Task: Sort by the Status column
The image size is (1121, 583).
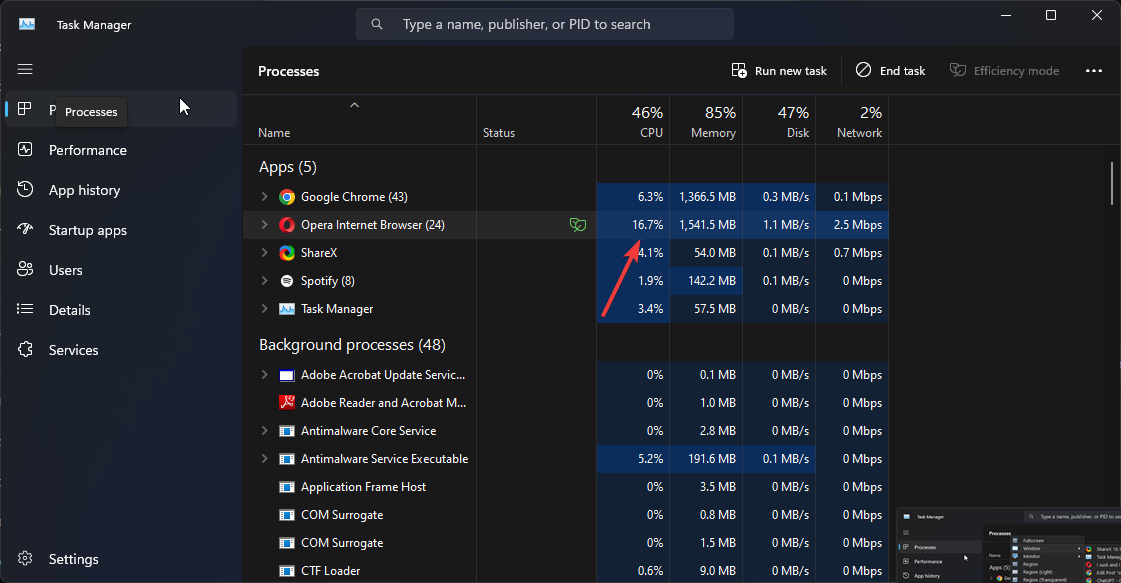Action: (x=499, y=133)
